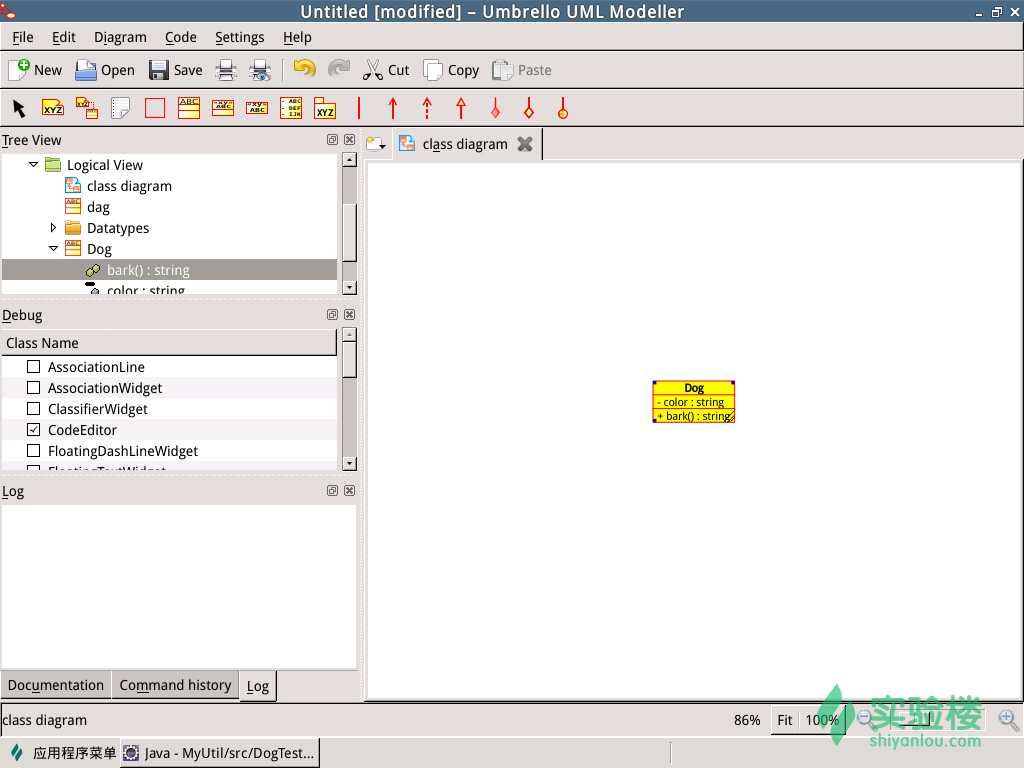Image resolution: width=1024 pixels, height=768 pixels.
Task: Select the Class tool icon
Action: (x=189, y=108)
